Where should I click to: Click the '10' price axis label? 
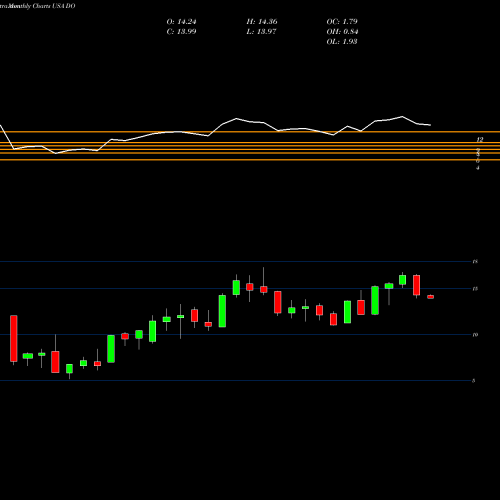tap(475, 335)
